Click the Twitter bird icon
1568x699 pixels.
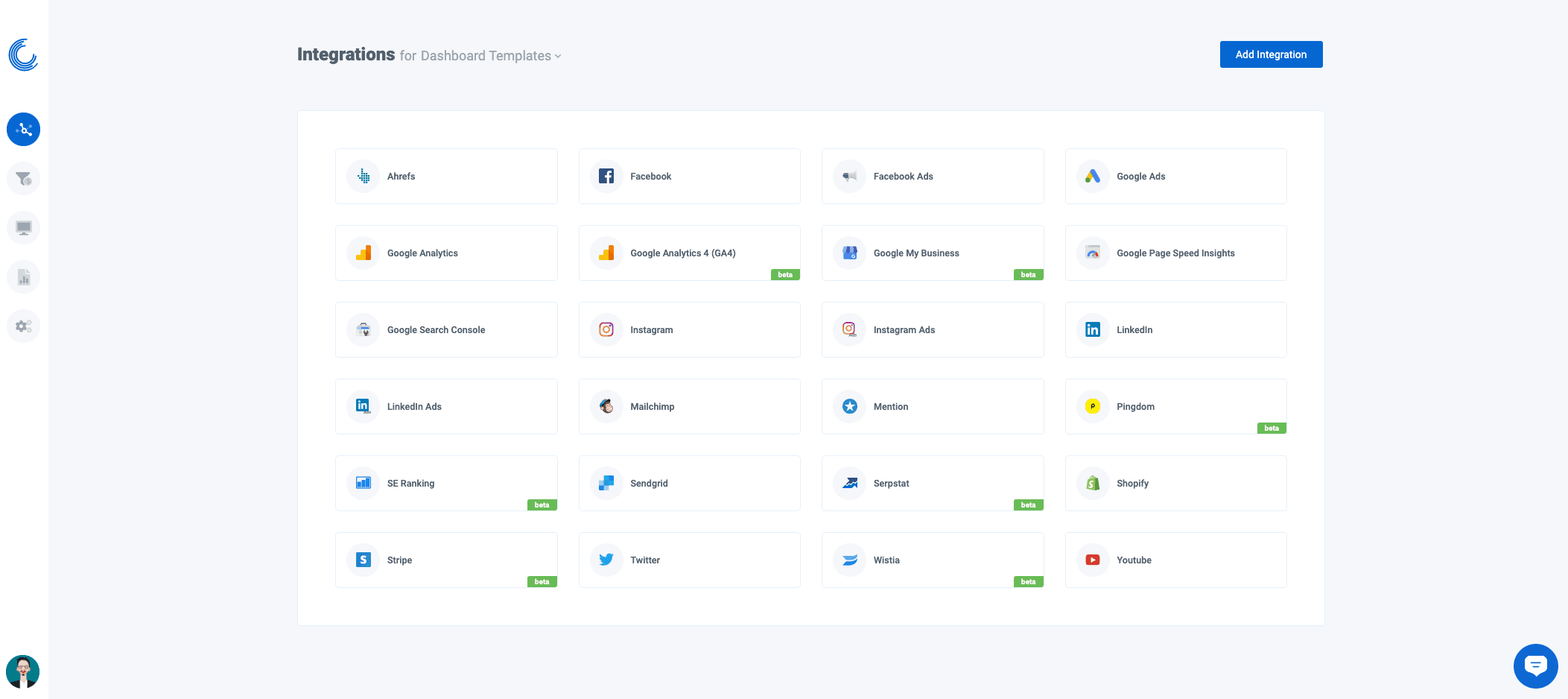point(606,560)
